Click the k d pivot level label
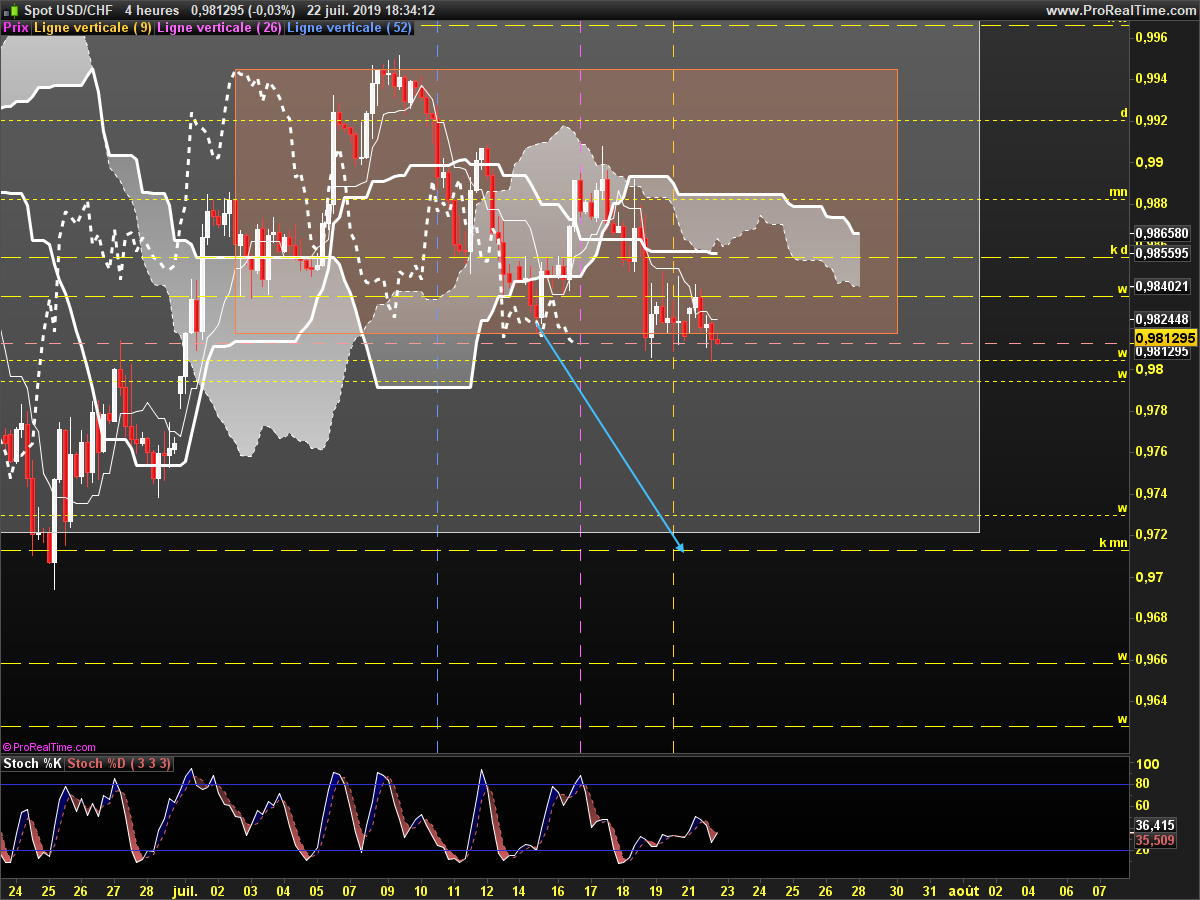The height and width of the screenshot is (900, 1200). click(1119, 249)
